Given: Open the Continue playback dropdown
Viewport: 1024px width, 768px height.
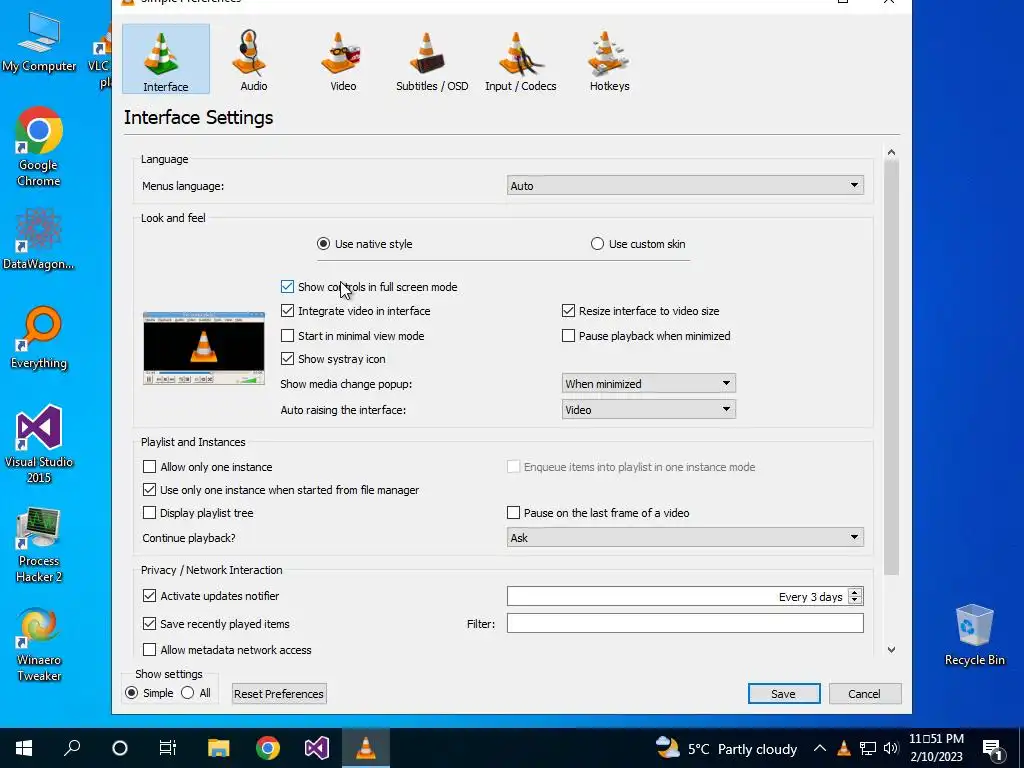Looking at the screenshot, I should coord(685,537).
